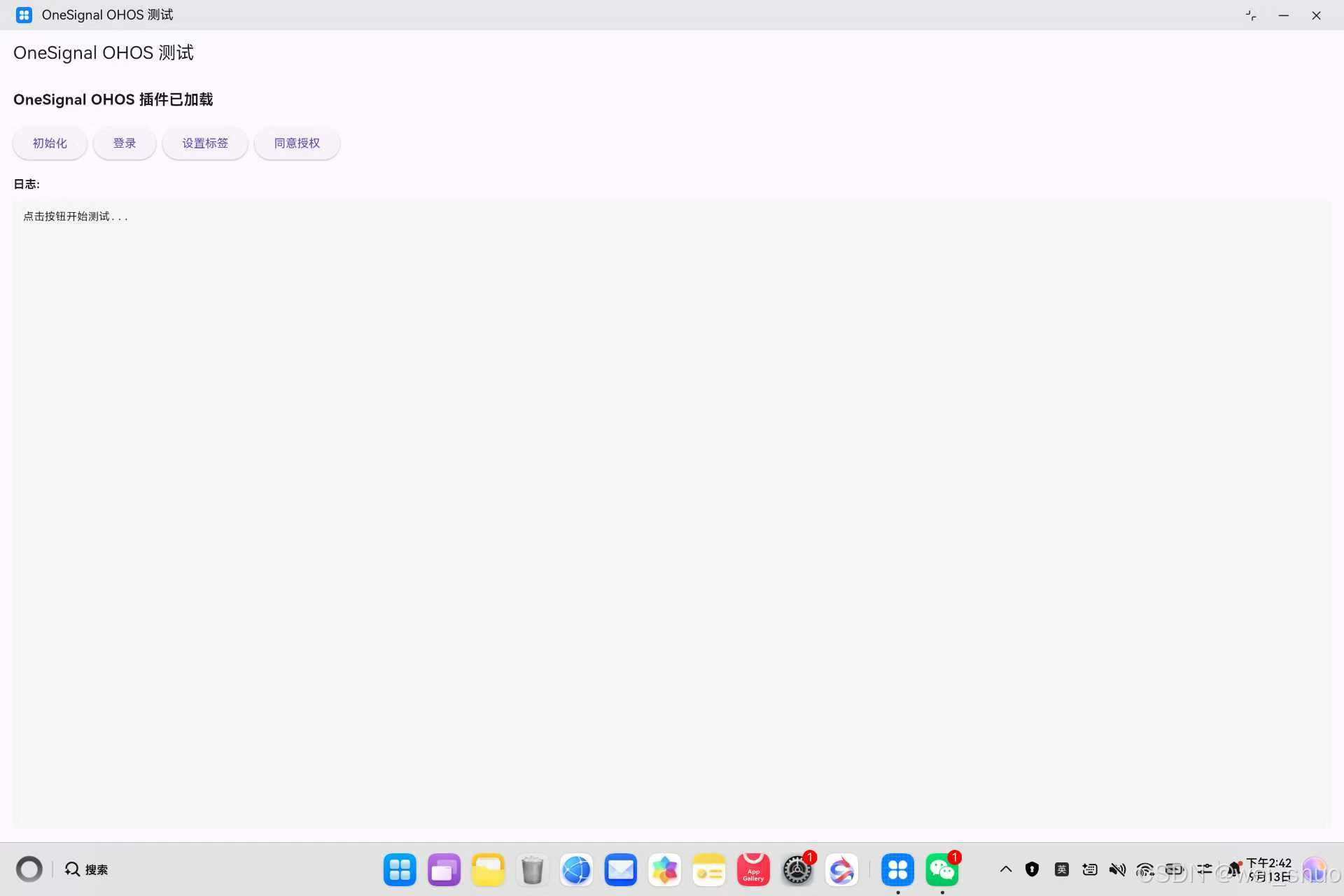Switch to running OneSignal test app icon

tap(898, 870)
